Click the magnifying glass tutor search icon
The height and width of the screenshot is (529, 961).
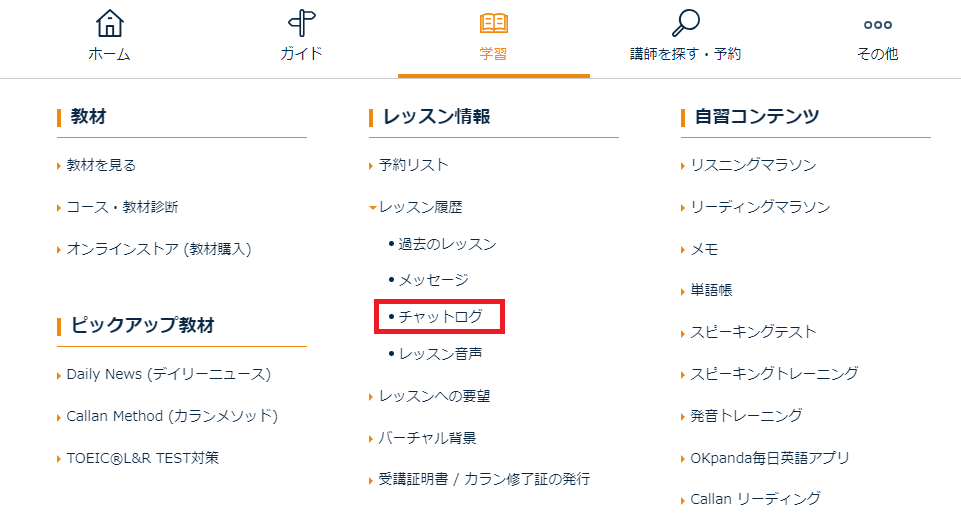pos(685,23)
